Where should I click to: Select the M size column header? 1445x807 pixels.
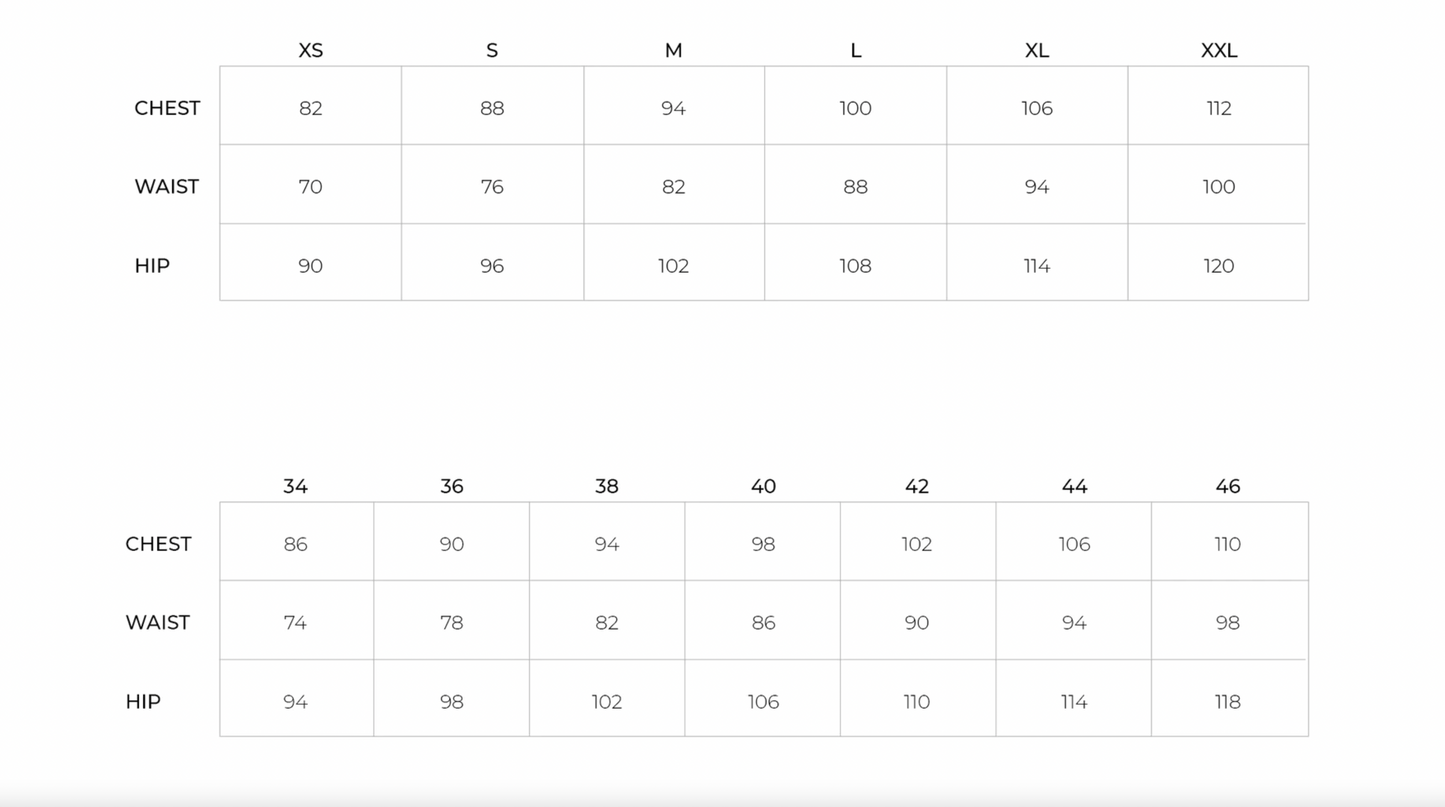(673, 50)
